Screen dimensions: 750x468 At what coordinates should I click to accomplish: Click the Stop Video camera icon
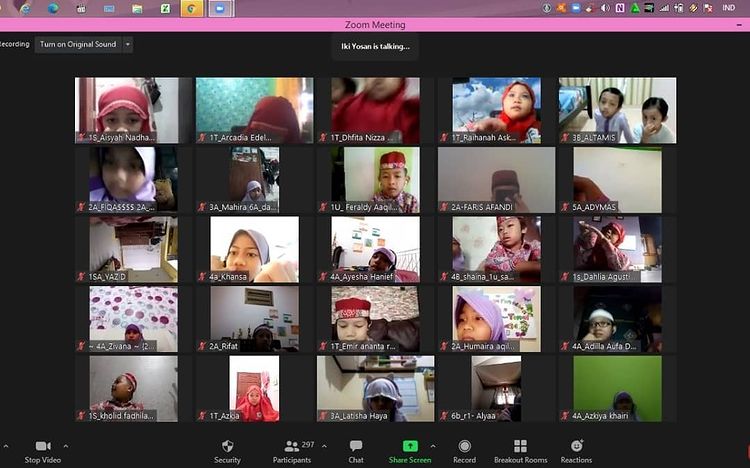42,446
